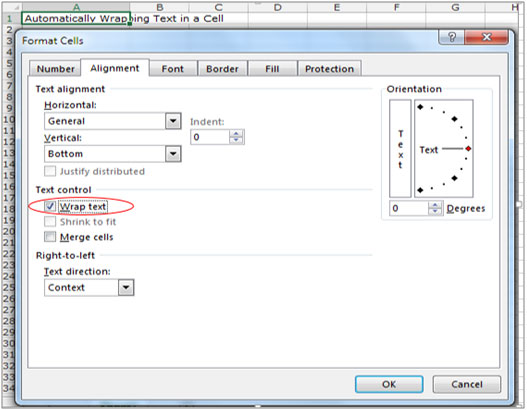Click the upper-right 45 degree orientation diamond
Screen dimensions: 527x410
454,119
